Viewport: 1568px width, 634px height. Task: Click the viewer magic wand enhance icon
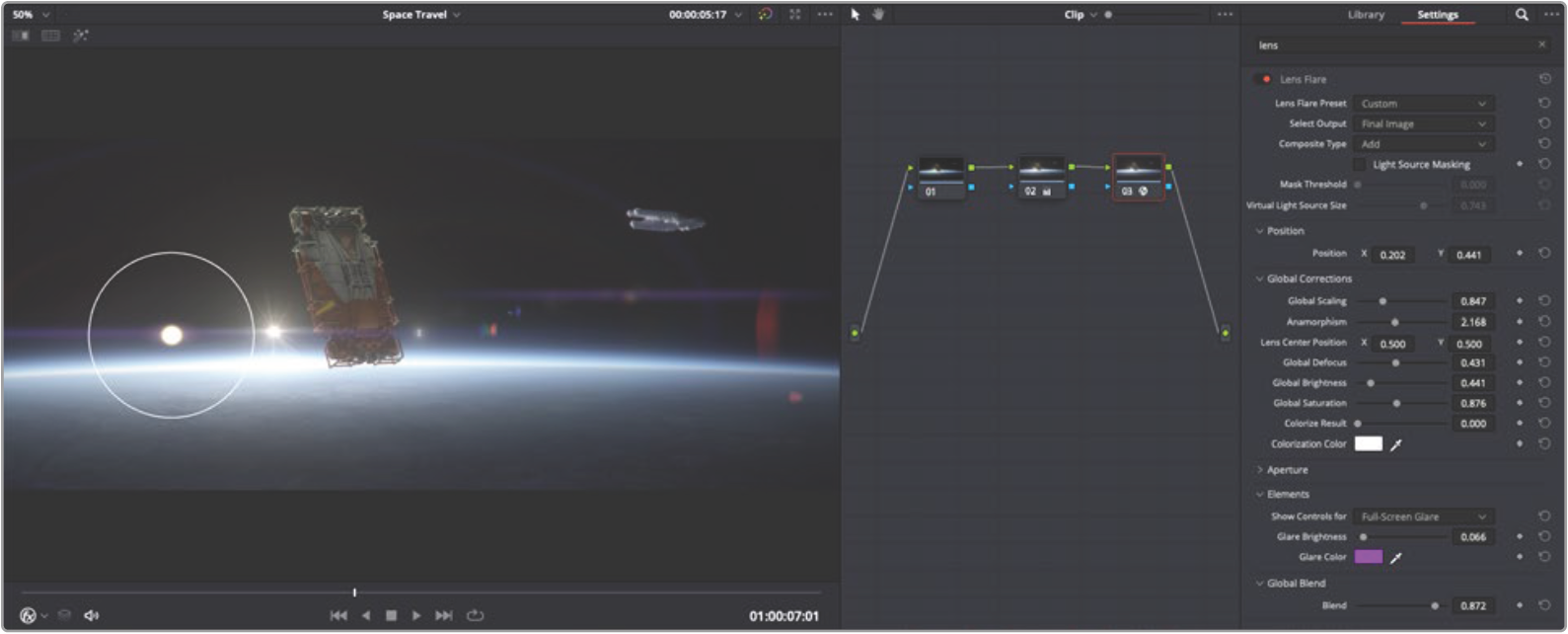(x=80, y=36)
